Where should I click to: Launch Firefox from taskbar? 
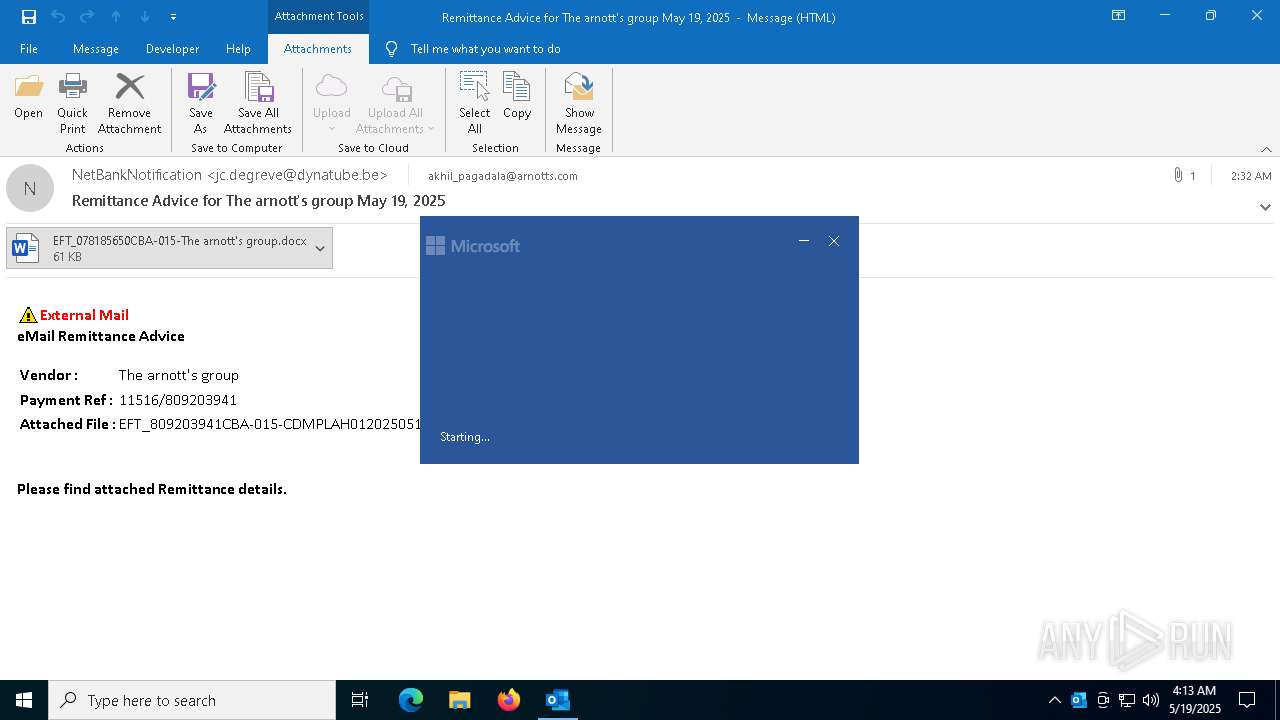509,700
